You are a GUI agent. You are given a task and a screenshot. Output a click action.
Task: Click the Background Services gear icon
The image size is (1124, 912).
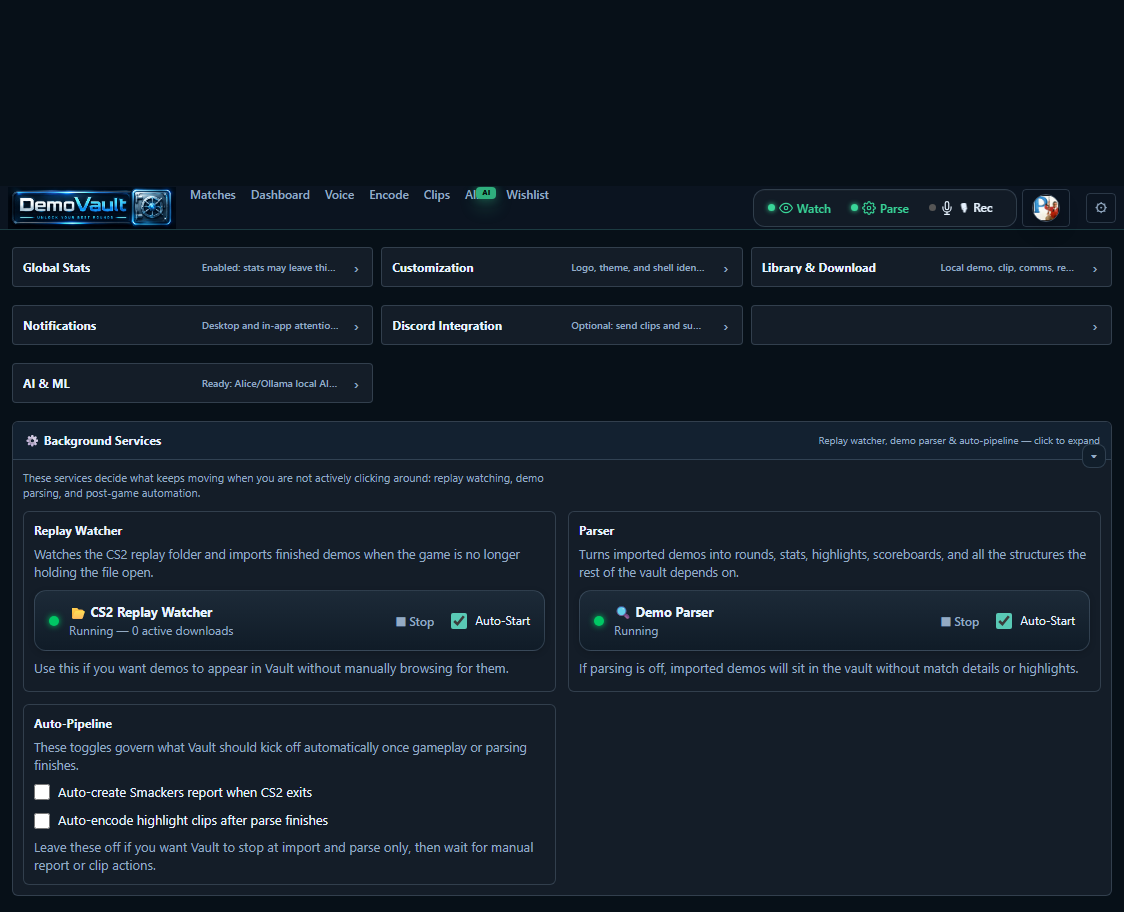pyautogui.click(x=32, y=441)
